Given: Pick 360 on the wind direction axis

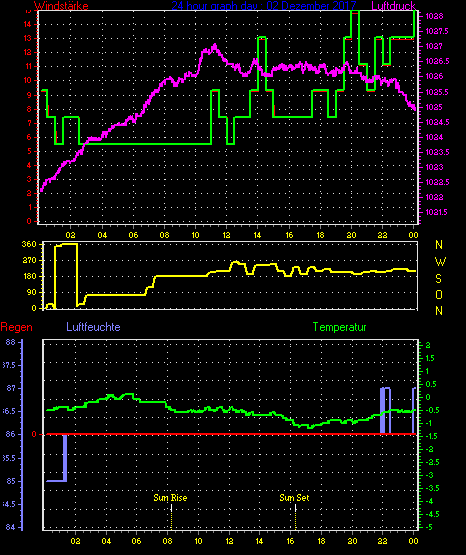Looking at the screenshot, I should point(29,244).
